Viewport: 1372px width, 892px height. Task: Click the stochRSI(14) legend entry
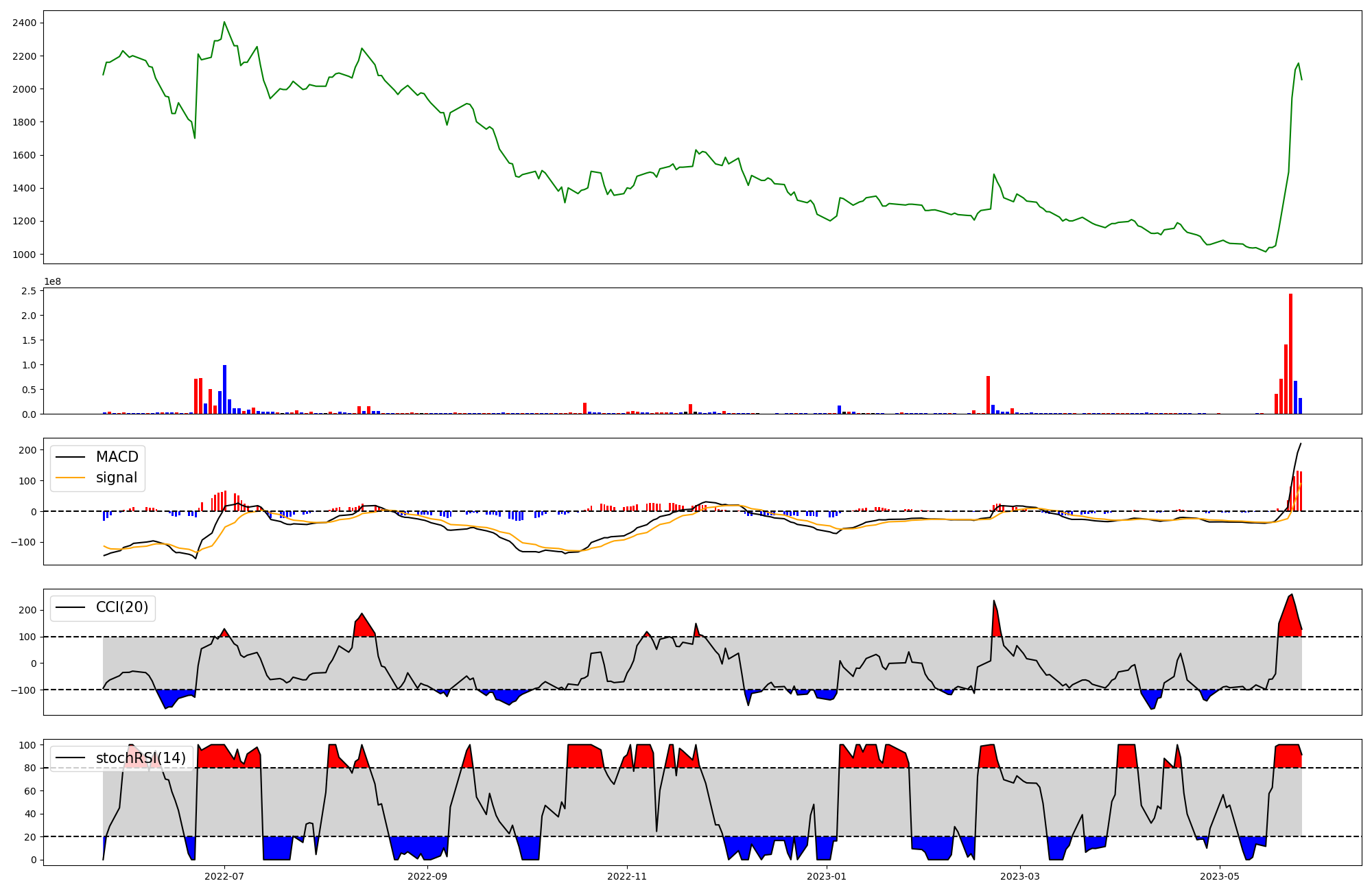pyautogui.click(x=141, y=758)
